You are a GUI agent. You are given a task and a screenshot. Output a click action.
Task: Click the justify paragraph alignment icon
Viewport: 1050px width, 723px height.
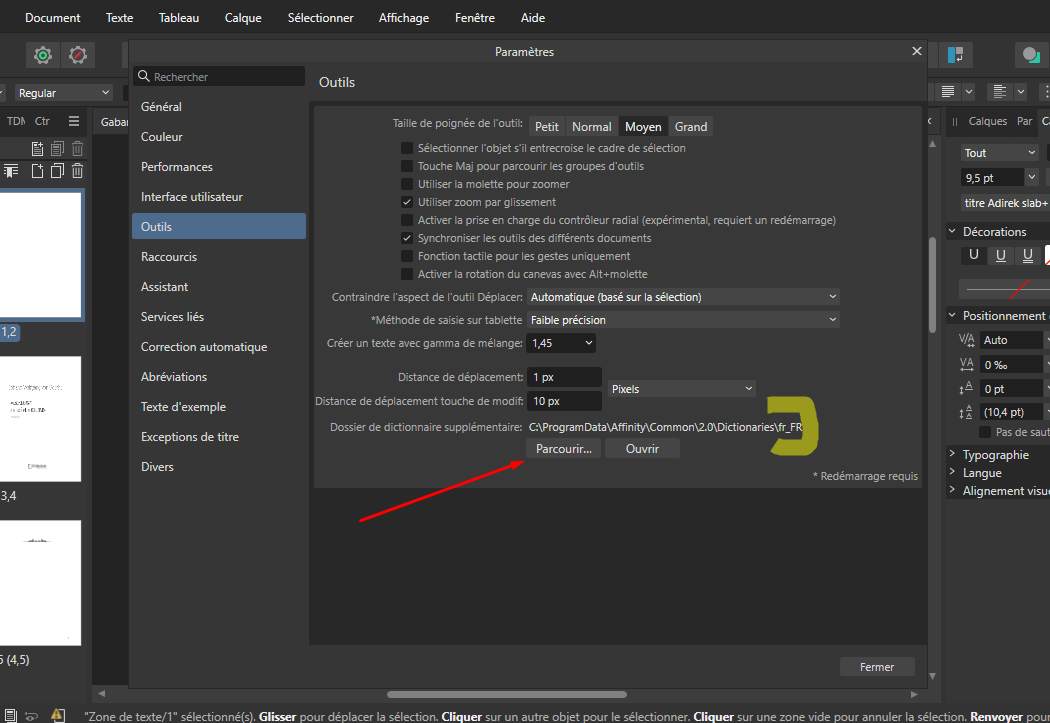click(948, 92)
